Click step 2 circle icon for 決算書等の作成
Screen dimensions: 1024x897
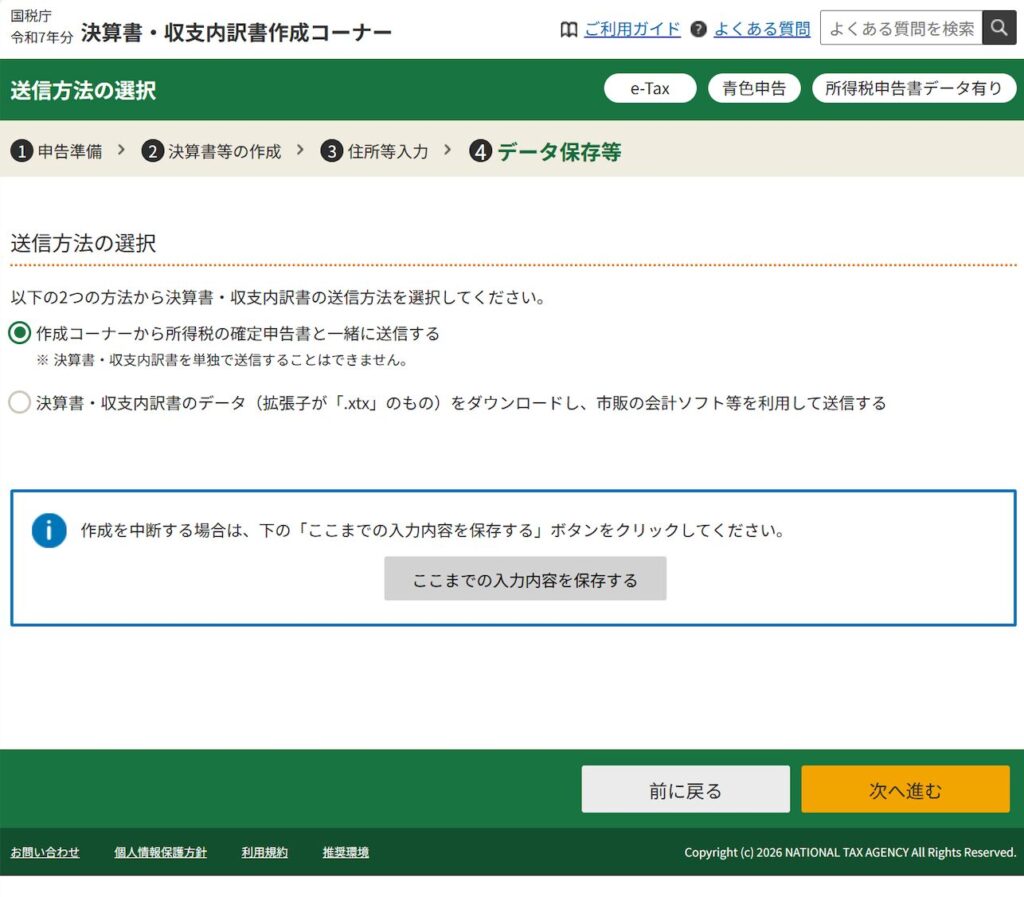coord(152,151)
